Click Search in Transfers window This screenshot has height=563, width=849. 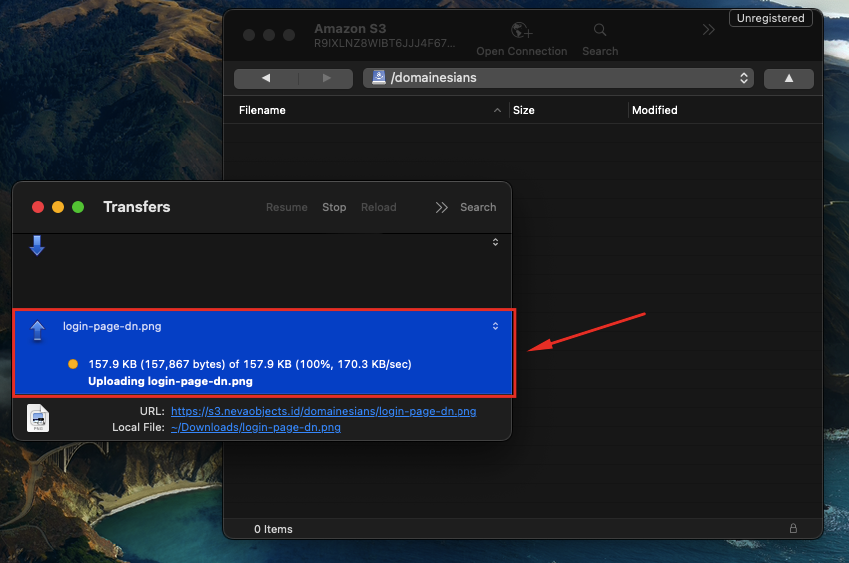click(x=478, y=207)
